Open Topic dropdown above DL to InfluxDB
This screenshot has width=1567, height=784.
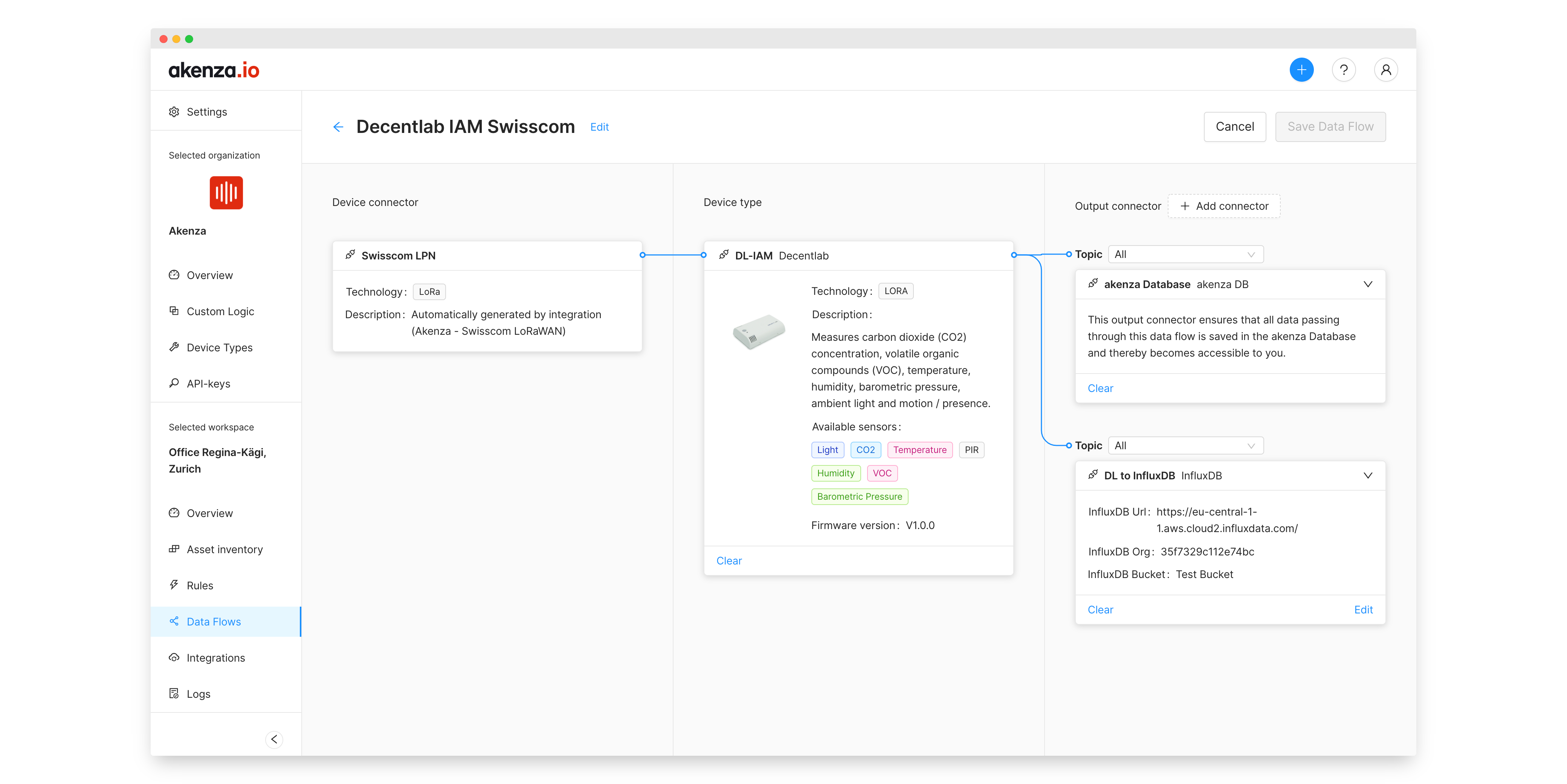[1185, 446]
